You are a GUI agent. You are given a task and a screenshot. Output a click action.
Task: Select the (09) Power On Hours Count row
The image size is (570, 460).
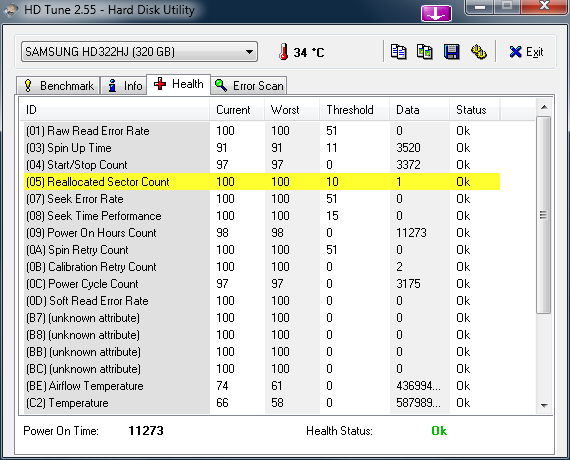[262, 233]
